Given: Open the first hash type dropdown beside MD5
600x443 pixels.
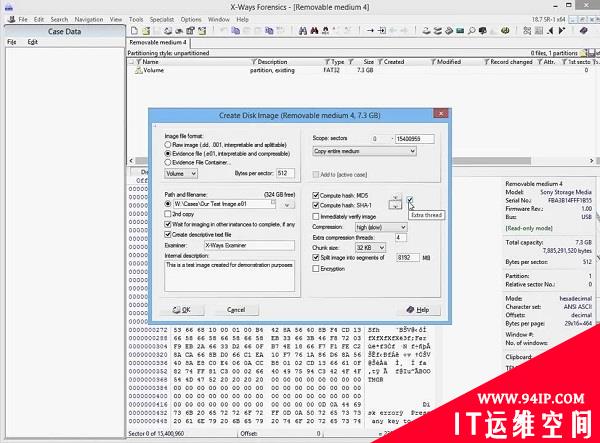Looking at the screenshot, I should coord(395,197).
